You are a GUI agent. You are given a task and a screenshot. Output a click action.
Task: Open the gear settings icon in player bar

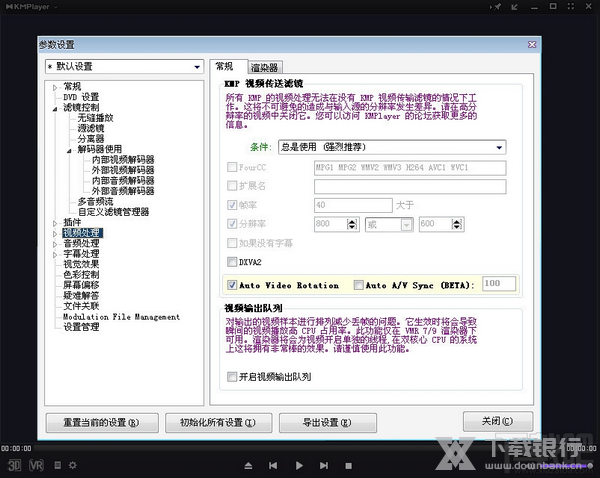coord(72,465)
